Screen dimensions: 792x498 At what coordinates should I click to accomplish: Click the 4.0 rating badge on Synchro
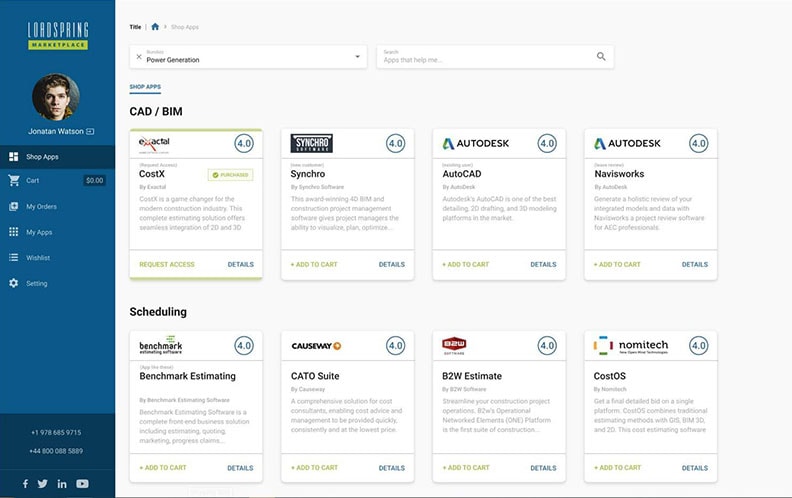click(x=395, y=143)
